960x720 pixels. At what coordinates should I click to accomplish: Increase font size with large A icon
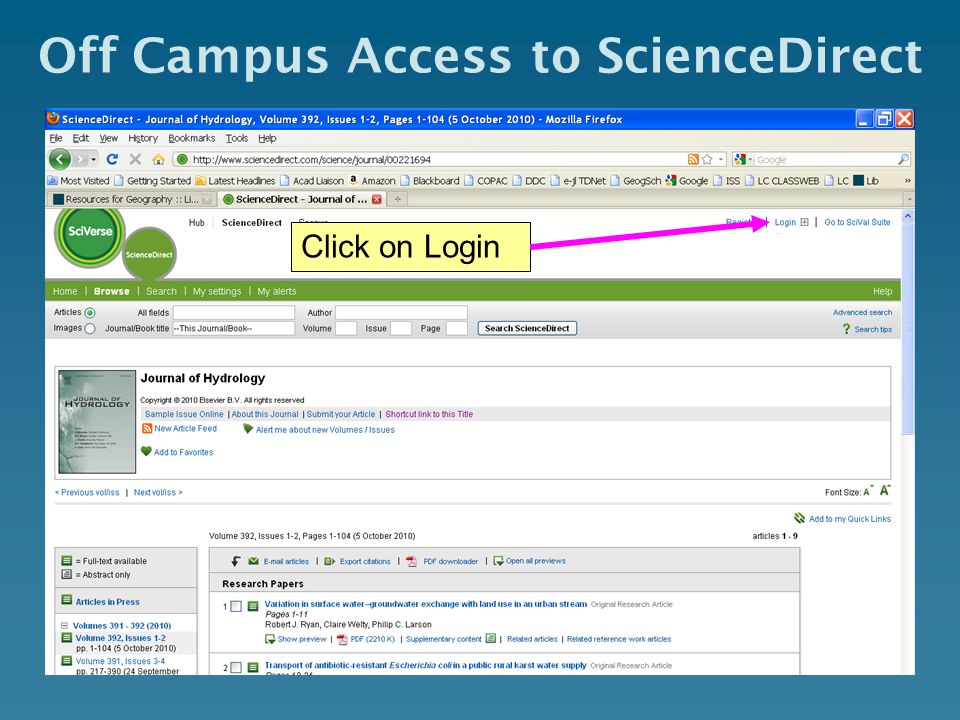(x=885, y=490)
